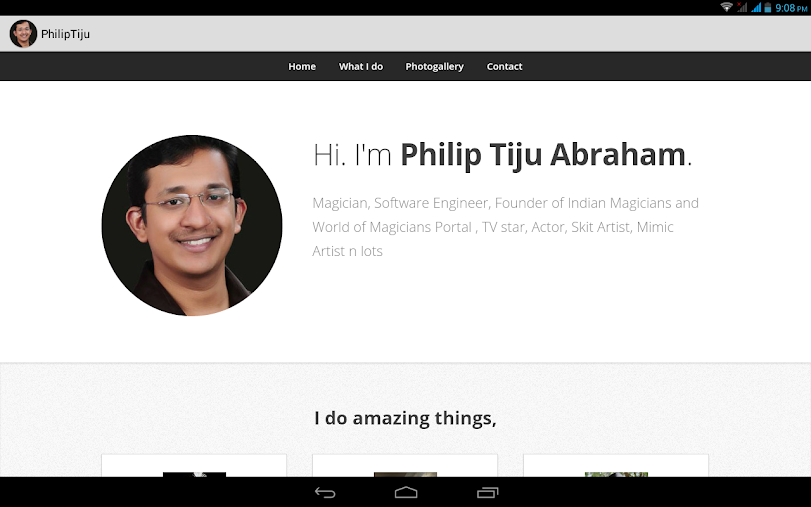
Task: Go to the What I do section
Action: 361,67
